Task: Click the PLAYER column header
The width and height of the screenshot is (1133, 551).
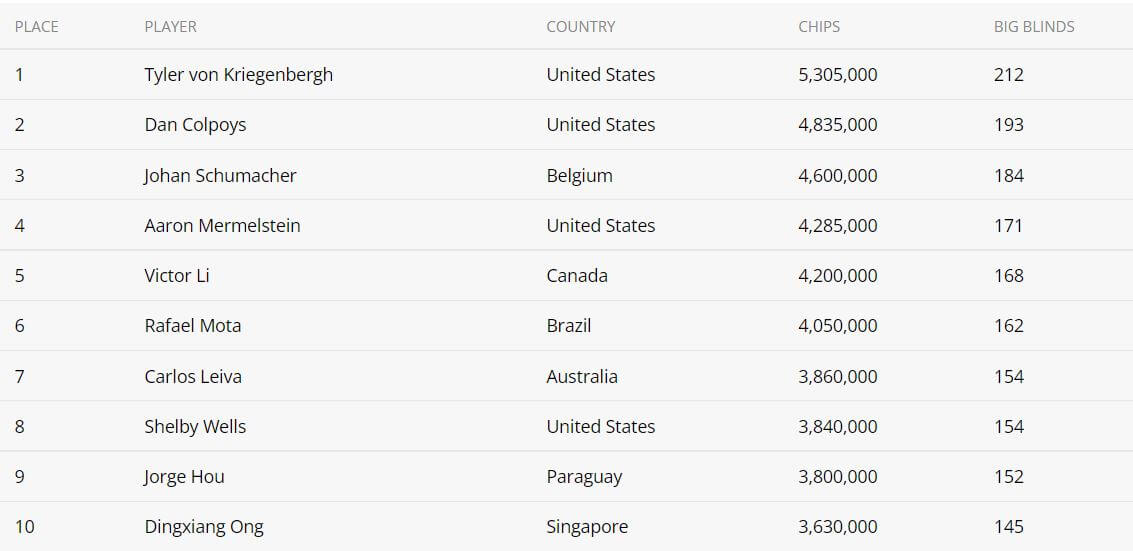Action: tap(171, 27)
